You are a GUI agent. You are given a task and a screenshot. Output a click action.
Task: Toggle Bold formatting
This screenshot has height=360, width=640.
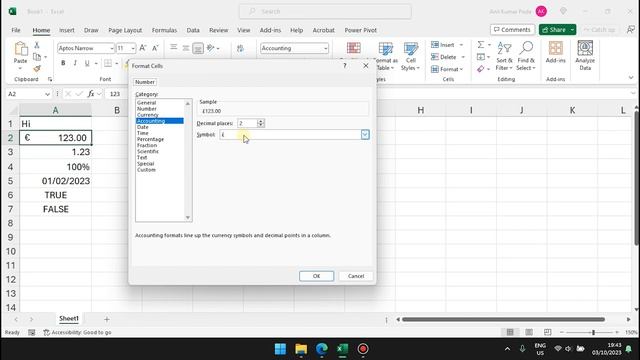point(63,63)
